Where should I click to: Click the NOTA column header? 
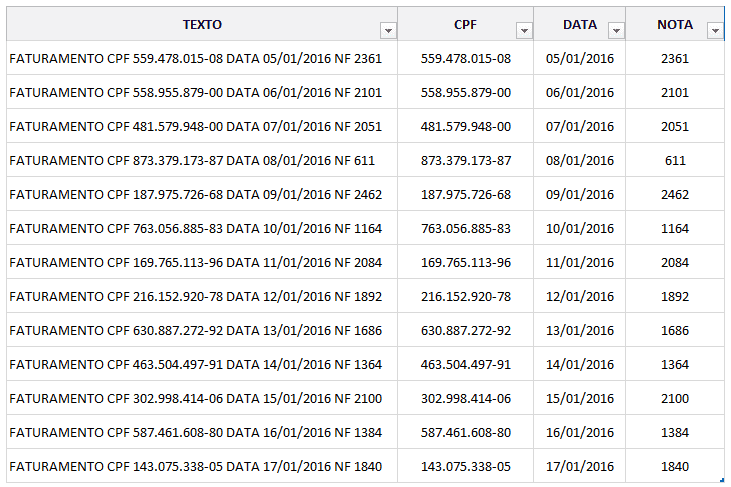tap(675, 24)
